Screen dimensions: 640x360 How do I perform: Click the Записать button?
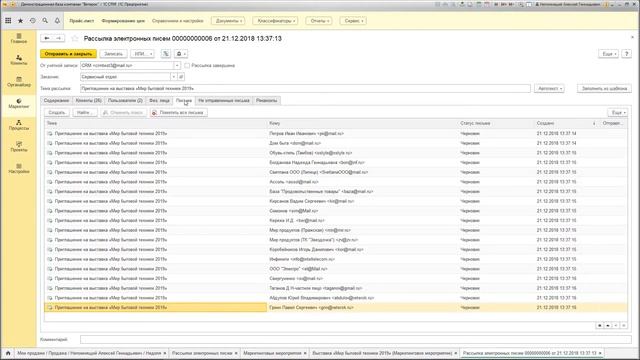point(113,54)
